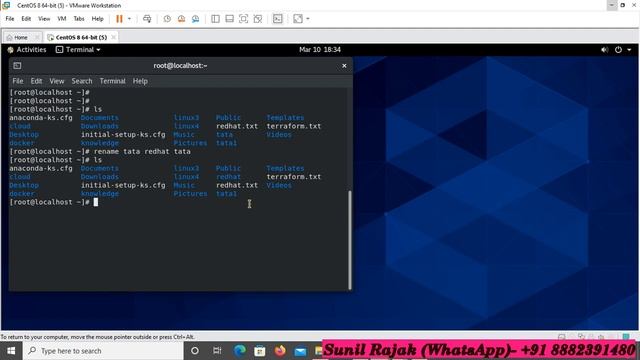Click the Windows 'Type here to search' box
This screenshot has height=360, width=640.
tap(103, 351)
